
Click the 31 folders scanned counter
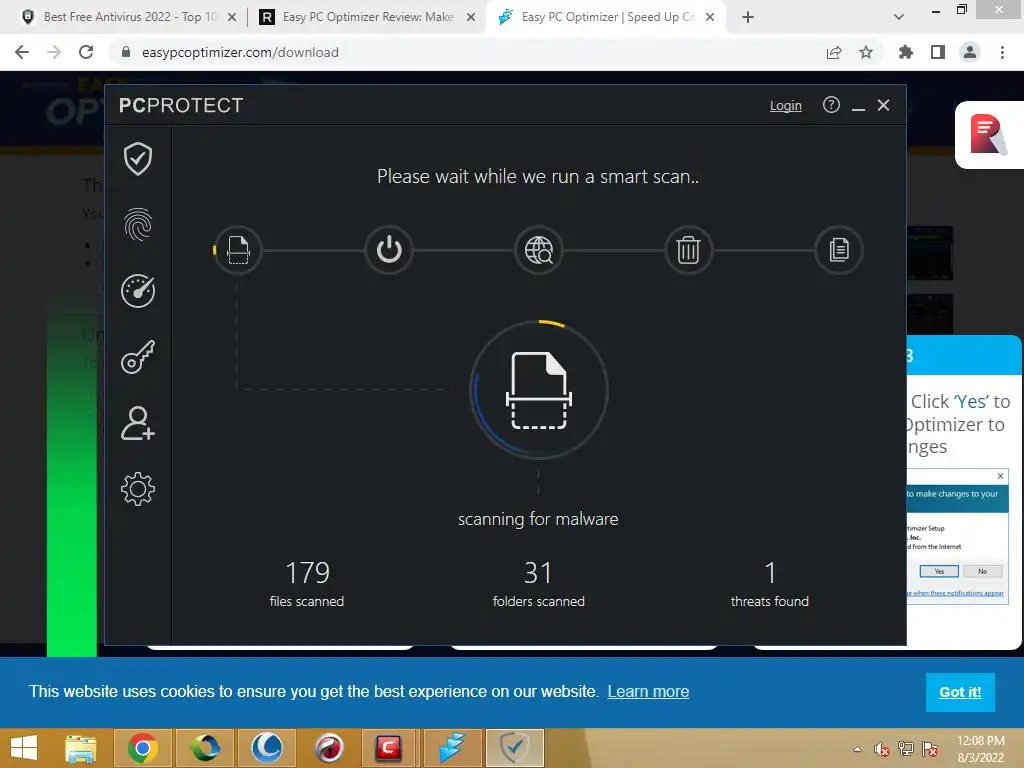pos(539,584)
